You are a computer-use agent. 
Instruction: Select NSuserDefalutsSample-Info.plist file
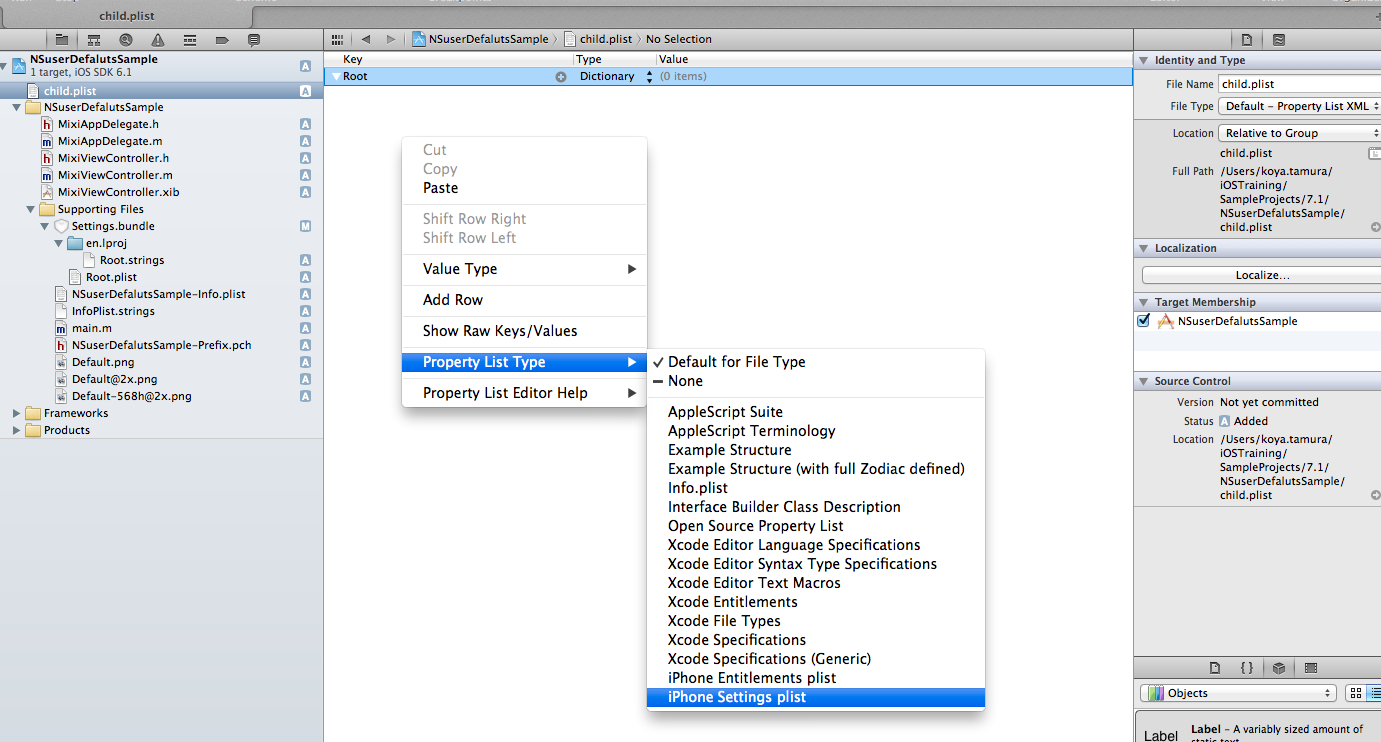(x=158, y=294)
